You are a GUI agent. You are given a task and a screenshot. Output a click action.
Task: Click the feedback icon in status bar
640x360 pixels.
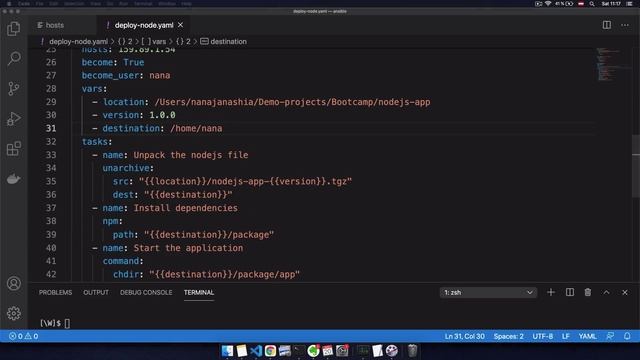tap(610, 336)
